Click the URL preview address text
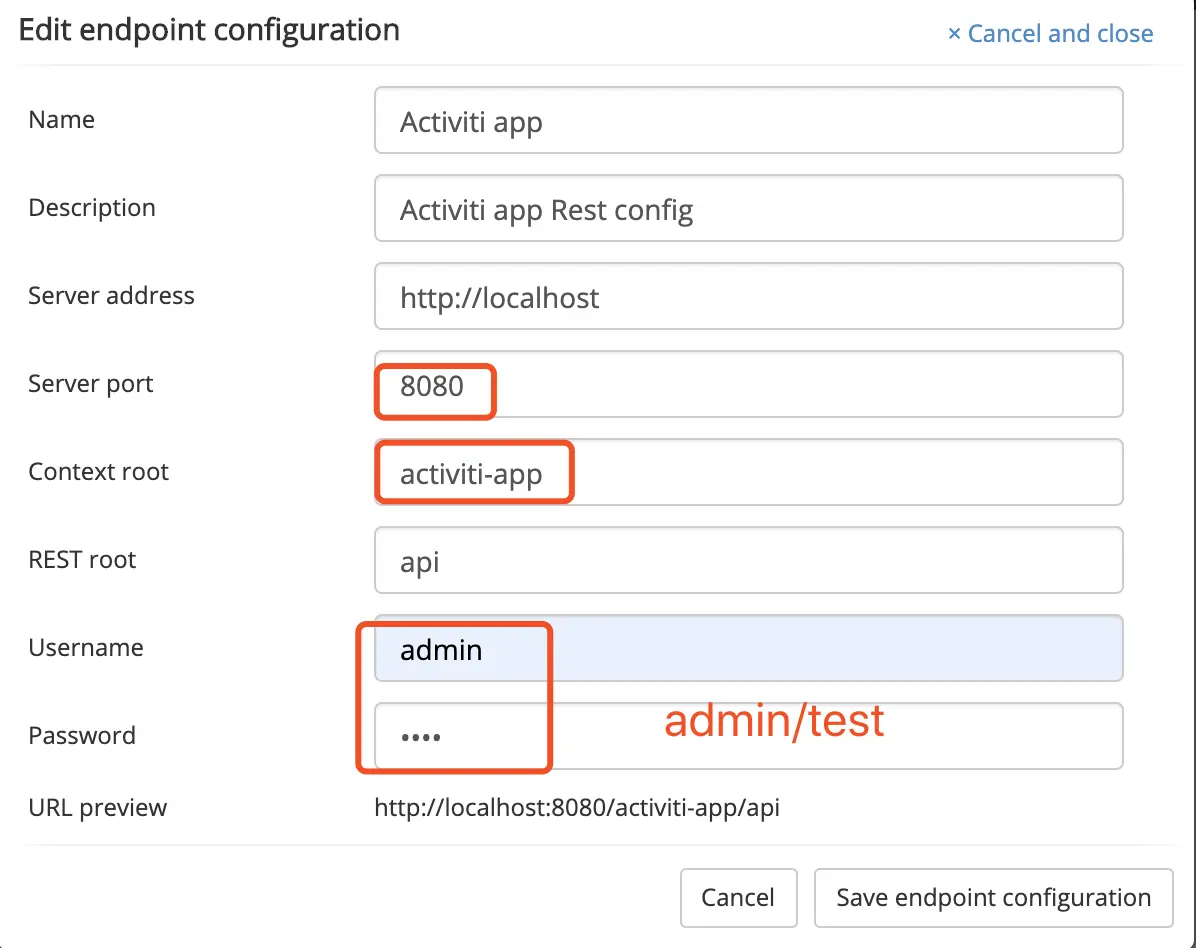 (577, 807)
